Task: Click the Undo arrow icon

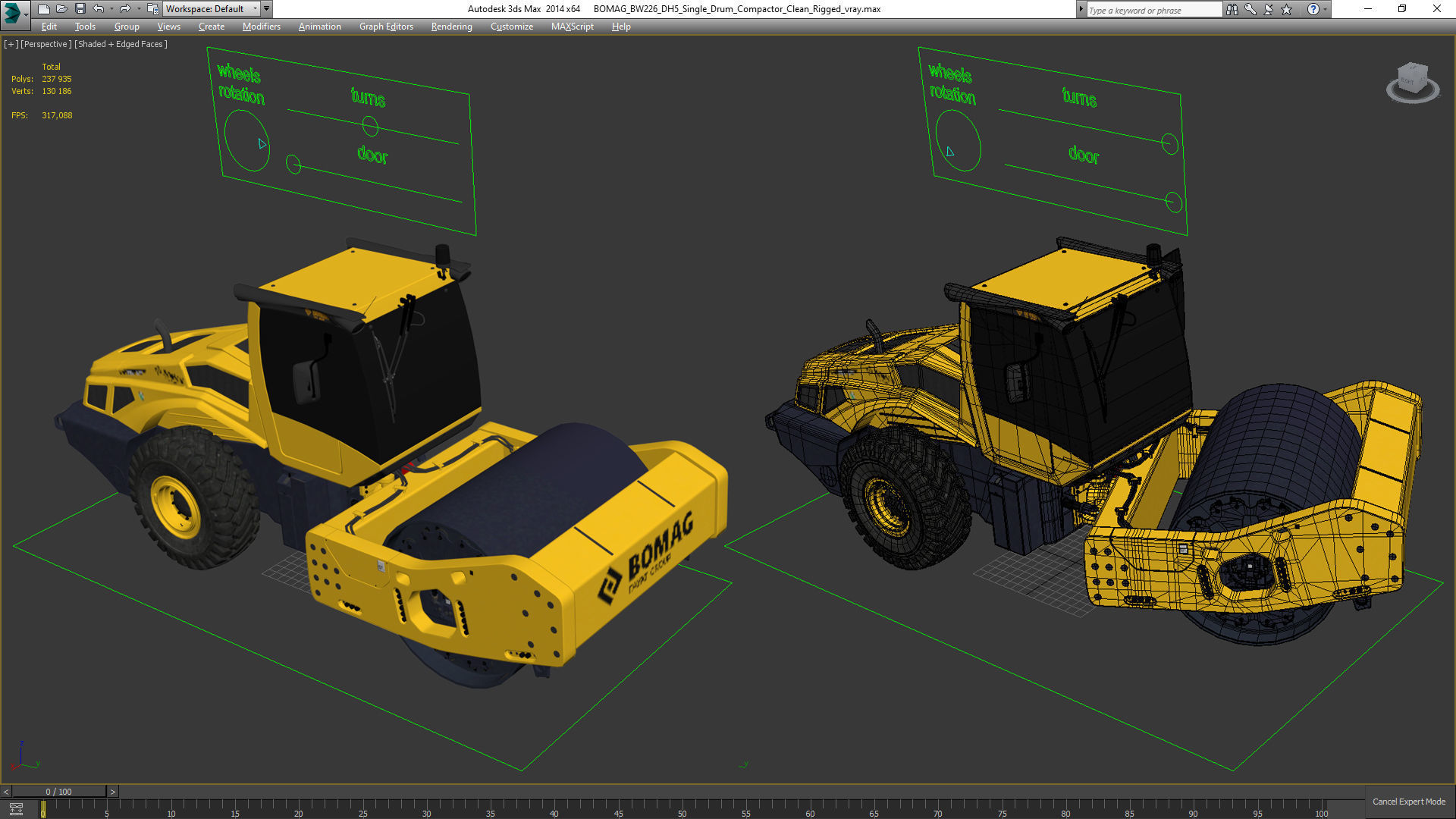Action: coord(99,9)
